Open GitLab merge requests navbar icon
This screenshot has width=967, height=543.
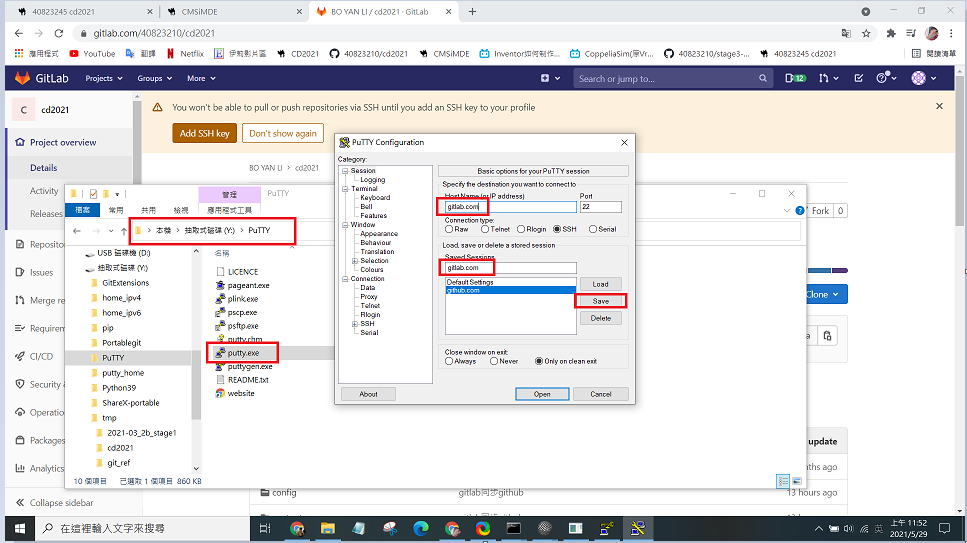tap(828, 78)
